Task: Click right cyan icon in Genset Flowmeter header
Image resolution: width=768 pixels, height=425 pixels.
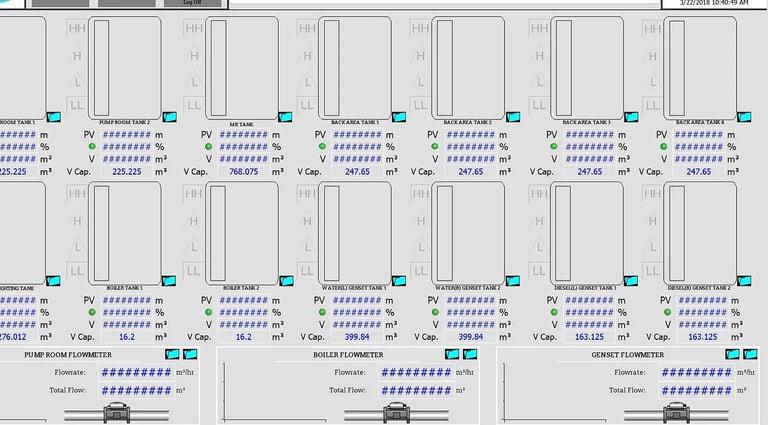Action: pyautogui.click(x=750, y=354)
